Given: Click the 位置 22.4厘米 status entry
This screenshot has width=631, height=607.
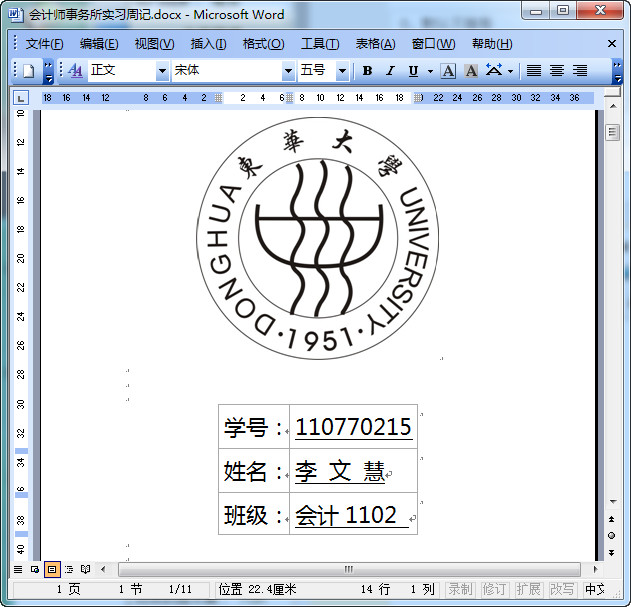Looking at the screenshot, I should coord(258,589).
